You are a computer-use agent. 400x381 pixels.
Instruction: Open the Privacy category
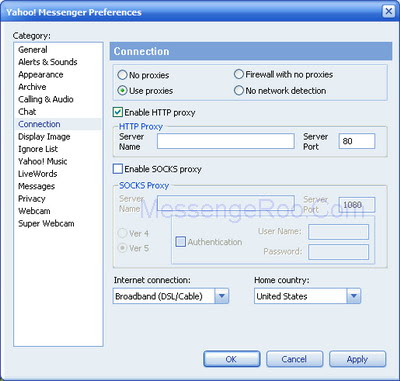click(32, 198)
